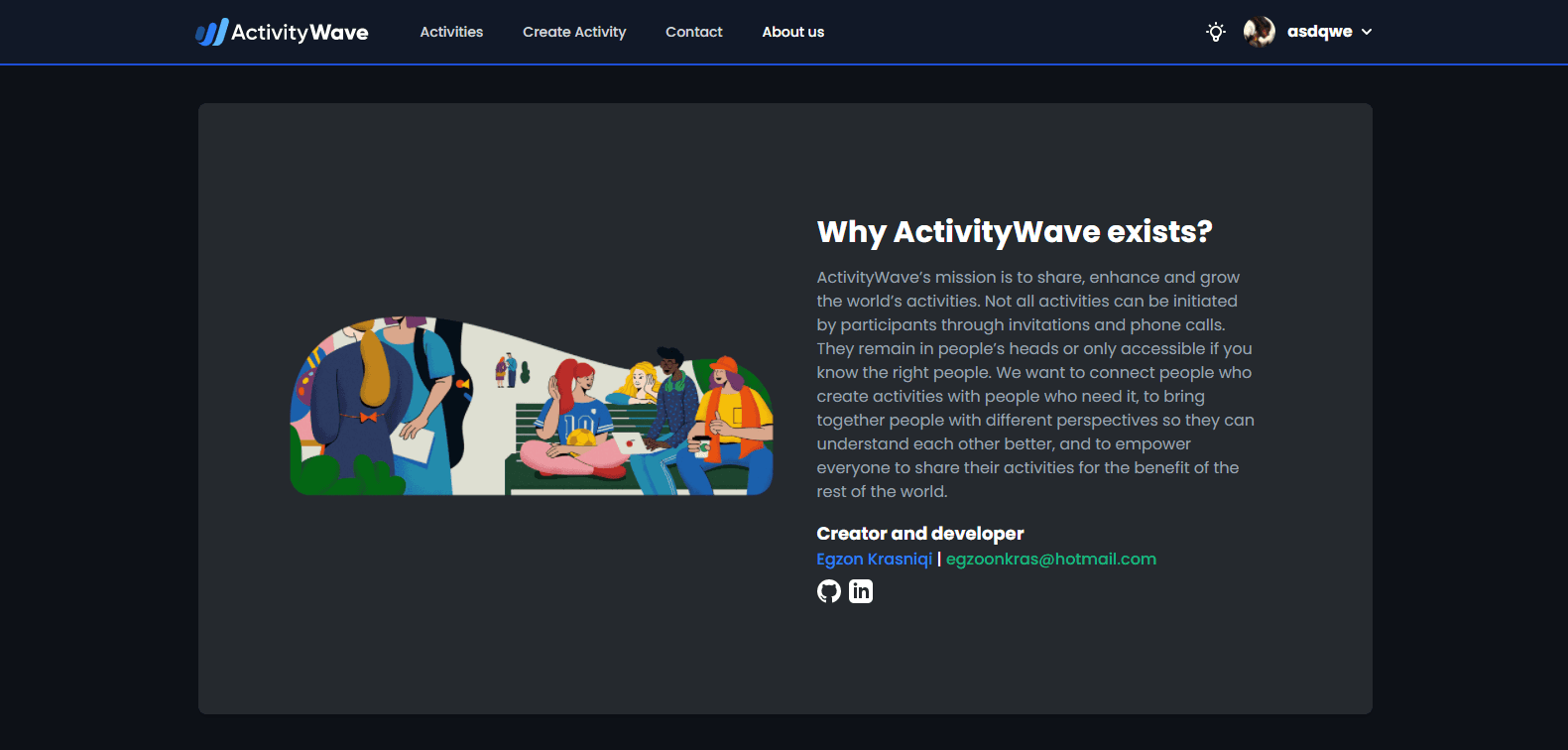This screenshot has width=1568, height=750.
Task: Click the "Creator and developer" subheading
Action: 919,534
